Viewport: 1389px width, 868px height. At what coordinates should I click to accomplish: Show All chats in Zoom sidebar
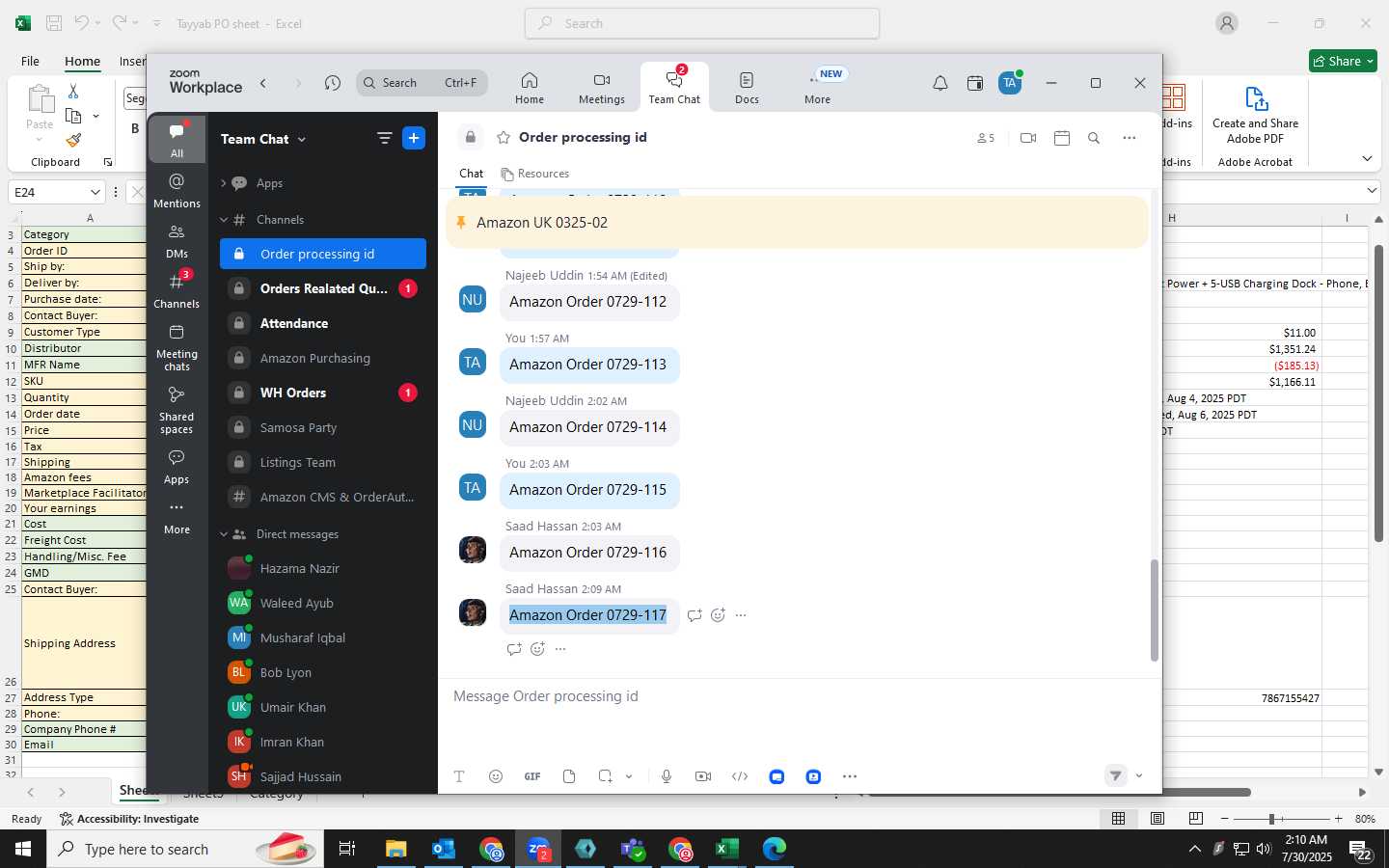coord(177,140)
